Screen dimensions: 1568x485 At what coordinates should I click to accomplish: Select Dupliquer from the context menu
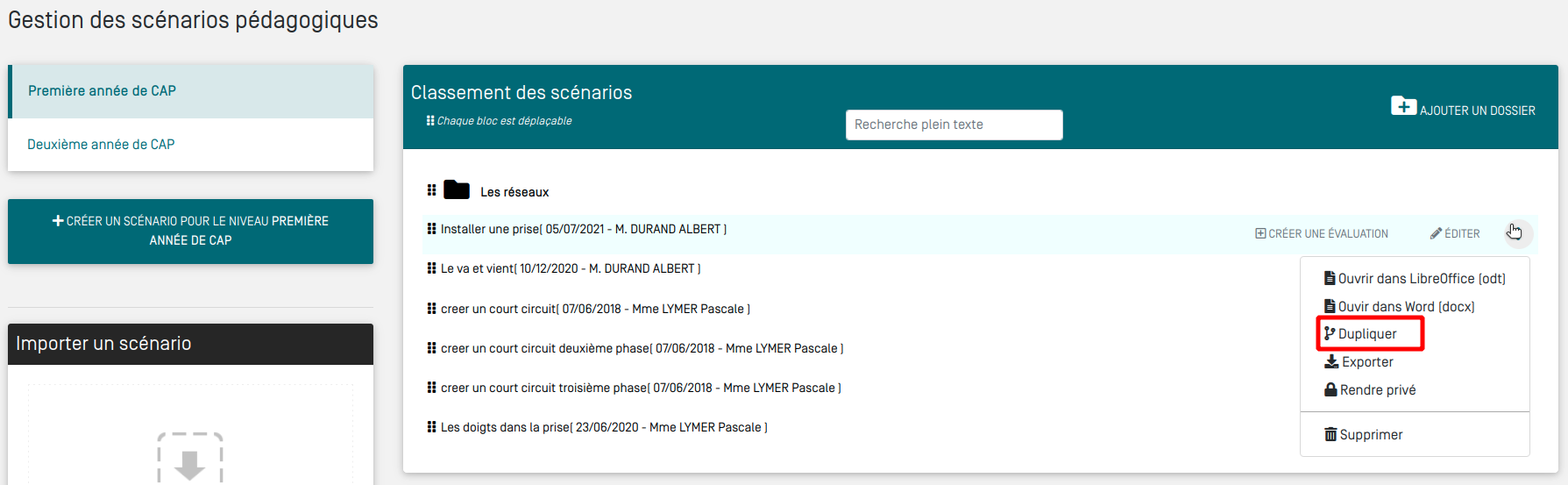(1367, 334)
